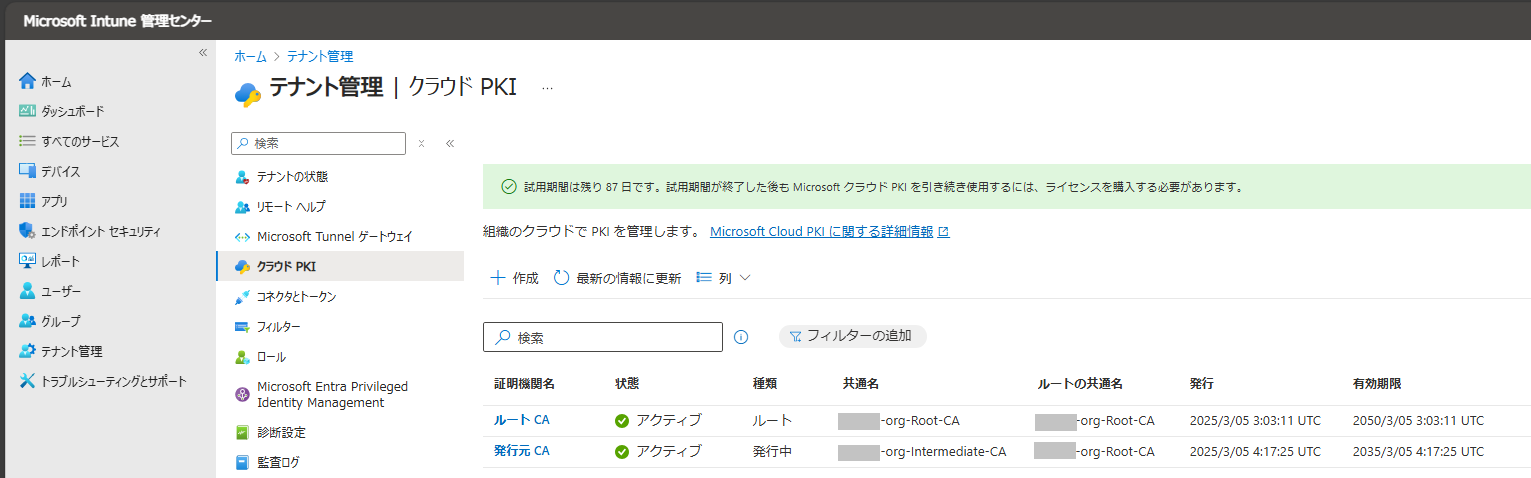Click フィルターの追加 button
The width and height of the screenshot is (1531, 478).
click(x=852, y=336)
